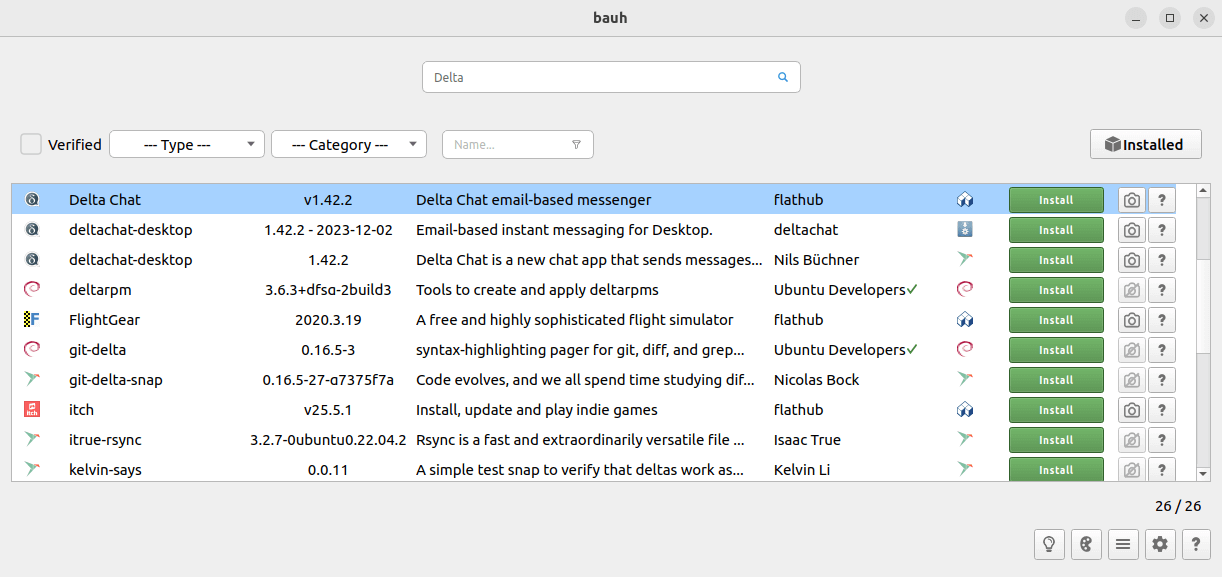Click the kelvin-says name text

[105, 470]
